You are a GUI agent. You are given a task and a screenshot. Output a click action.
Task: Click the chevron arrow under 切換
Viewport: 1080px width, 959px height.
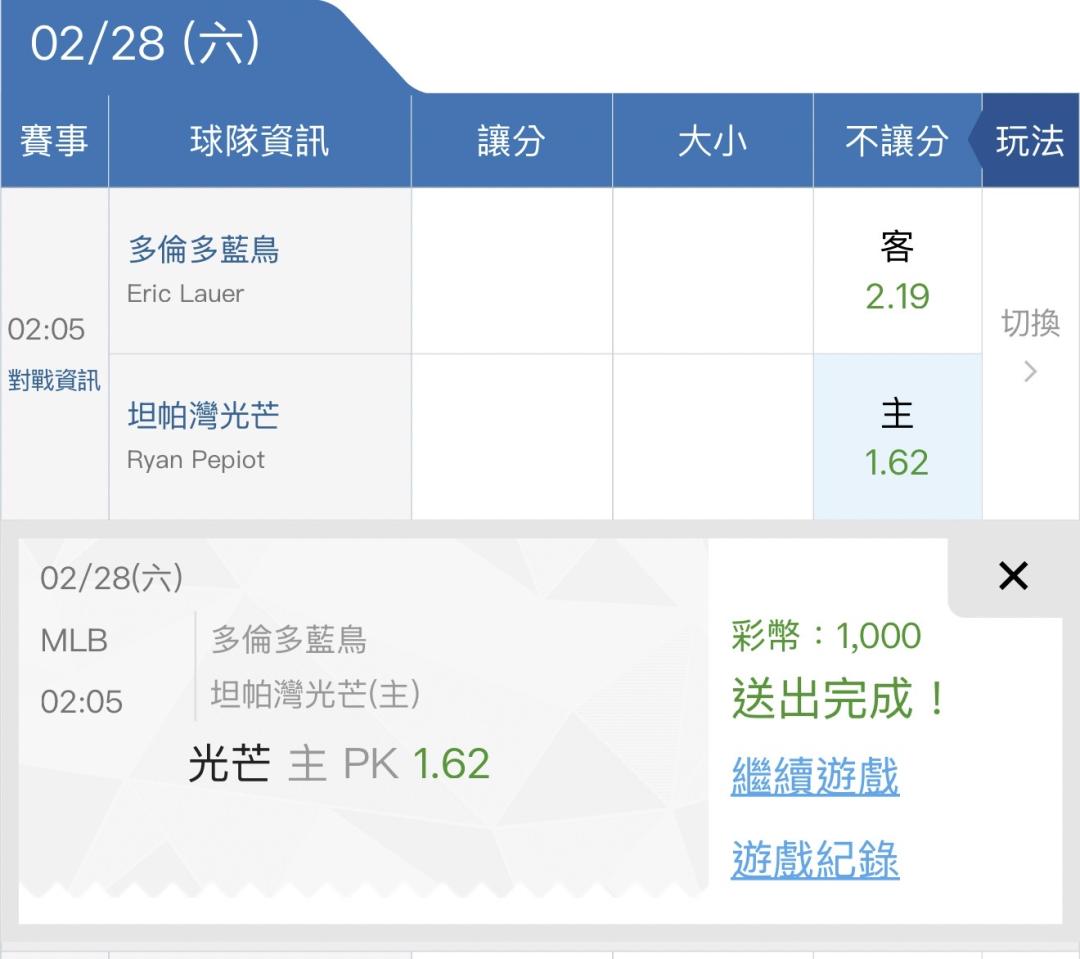point(1030,372)
